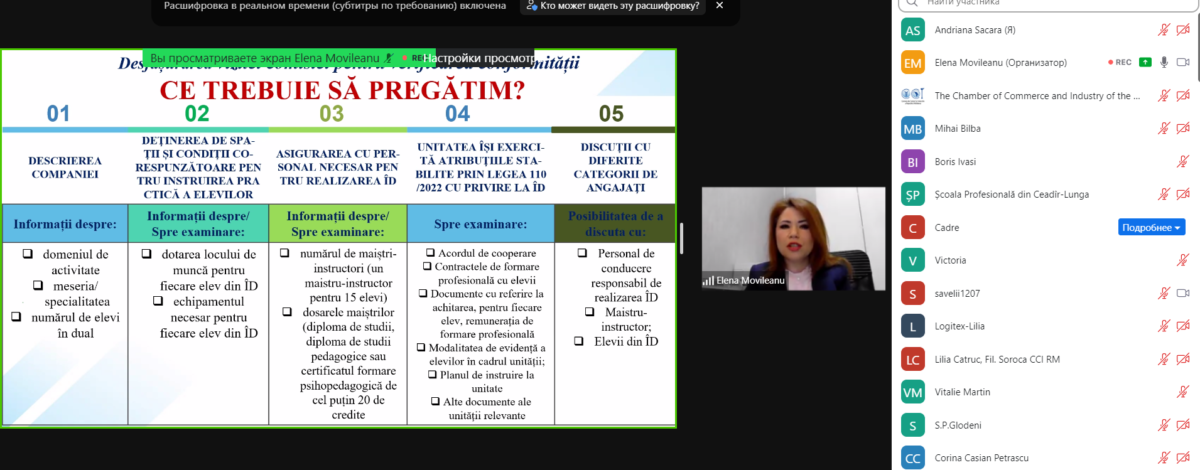1200x470 pixels.
Task: Click crossed-out camera icon for Școala Profesională din Ceadîr-Lunga
Action: point(1183,194)
